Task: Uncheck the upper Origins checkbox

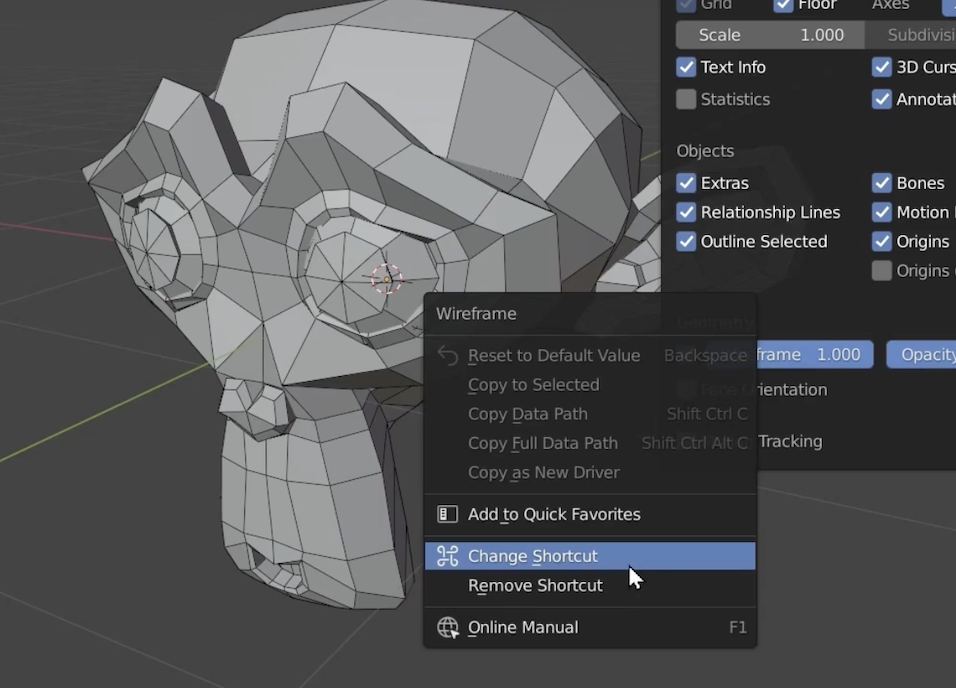Action: tap(882, 242)
